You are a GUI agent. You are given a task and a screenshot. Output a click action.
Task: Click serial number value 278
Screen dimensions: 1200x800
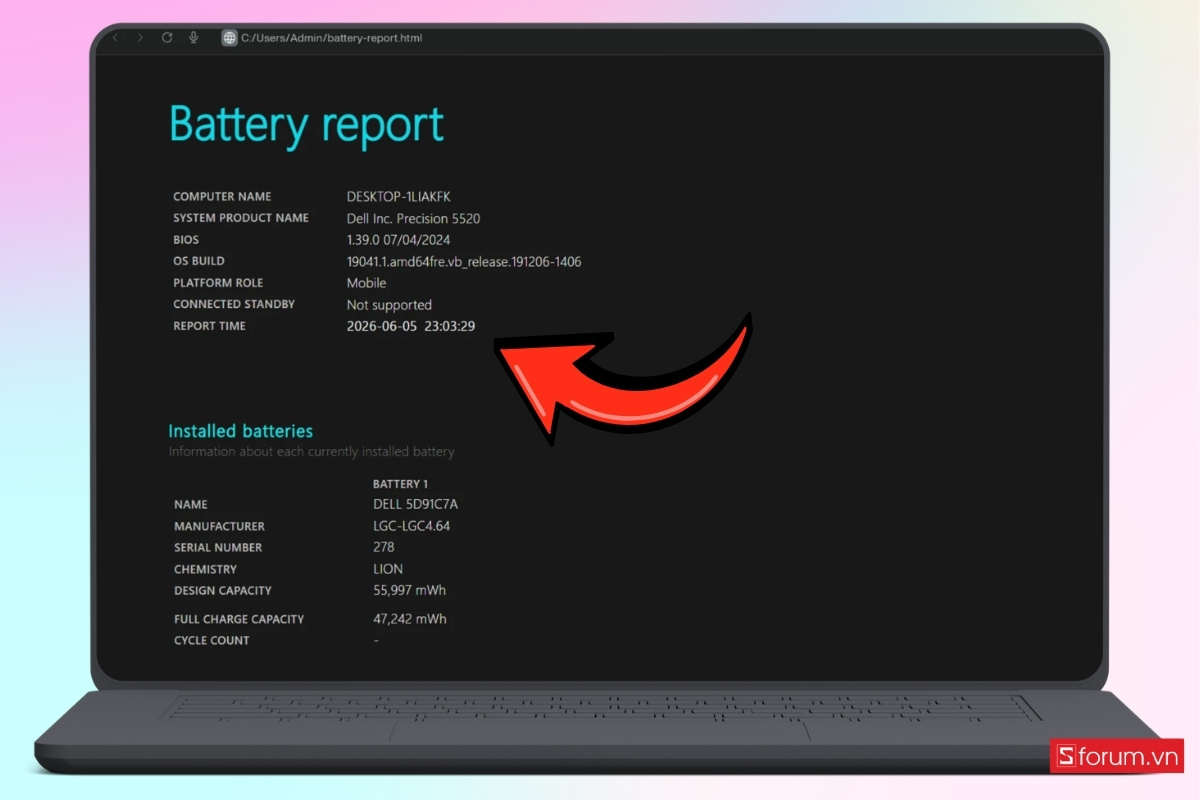[384, 548]
